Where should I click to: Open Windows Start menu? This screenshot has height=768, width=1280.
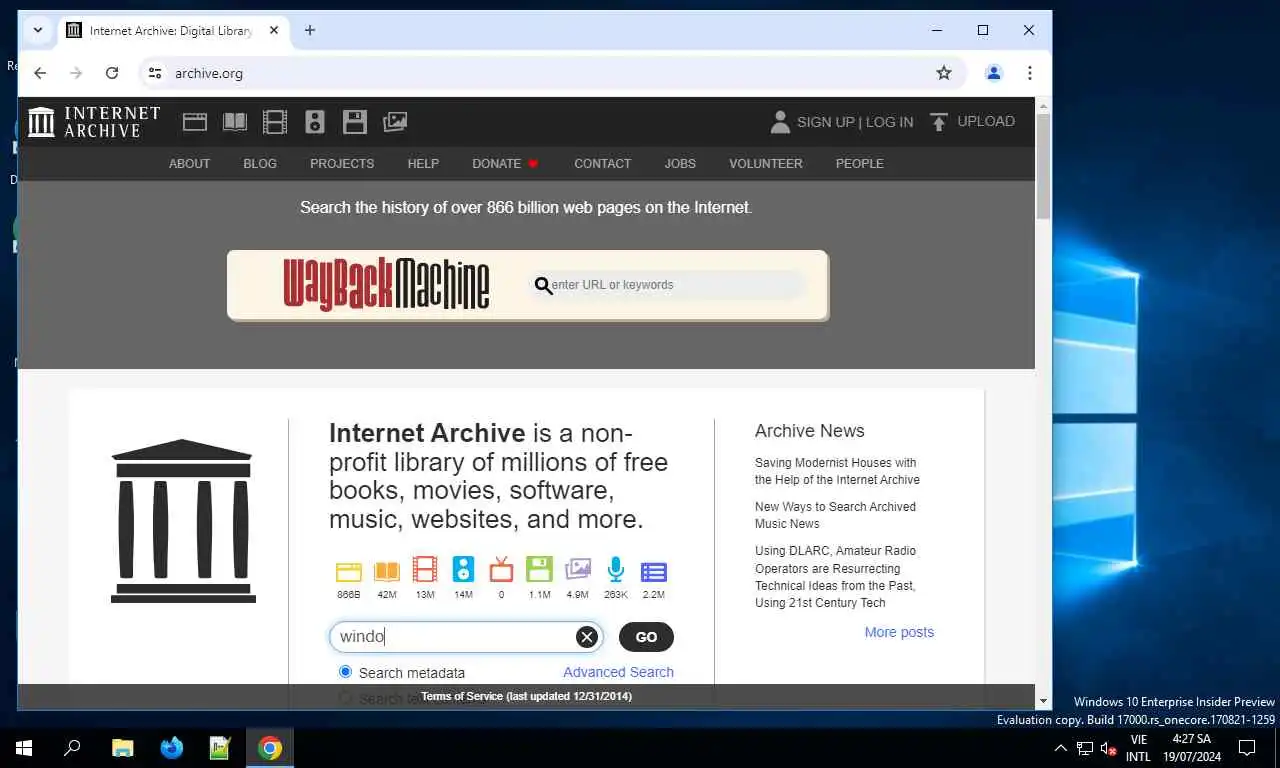click(x=24, y=748)
